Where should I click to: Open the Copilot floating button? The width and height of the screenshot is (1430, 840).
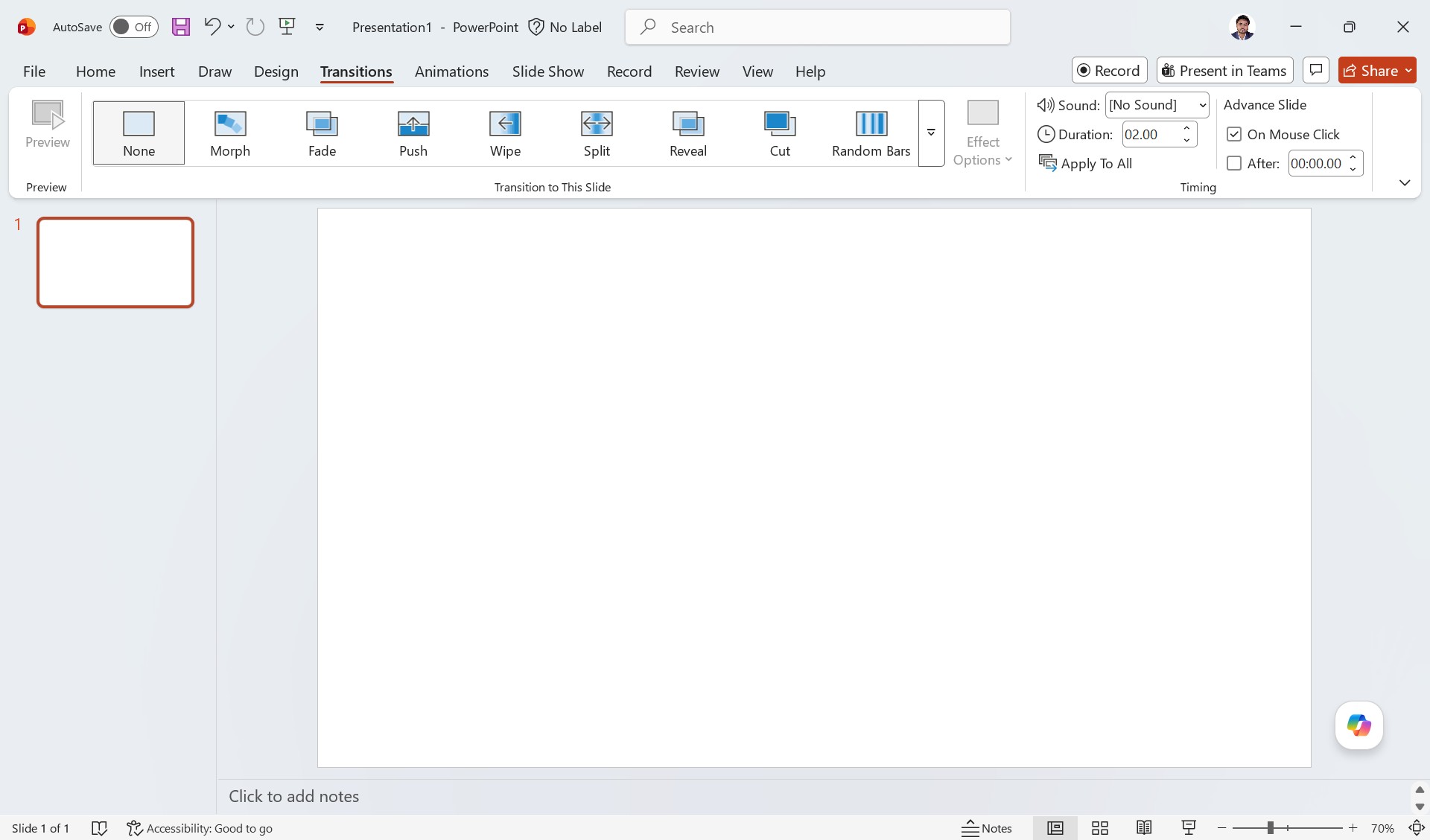[1358, 725]
